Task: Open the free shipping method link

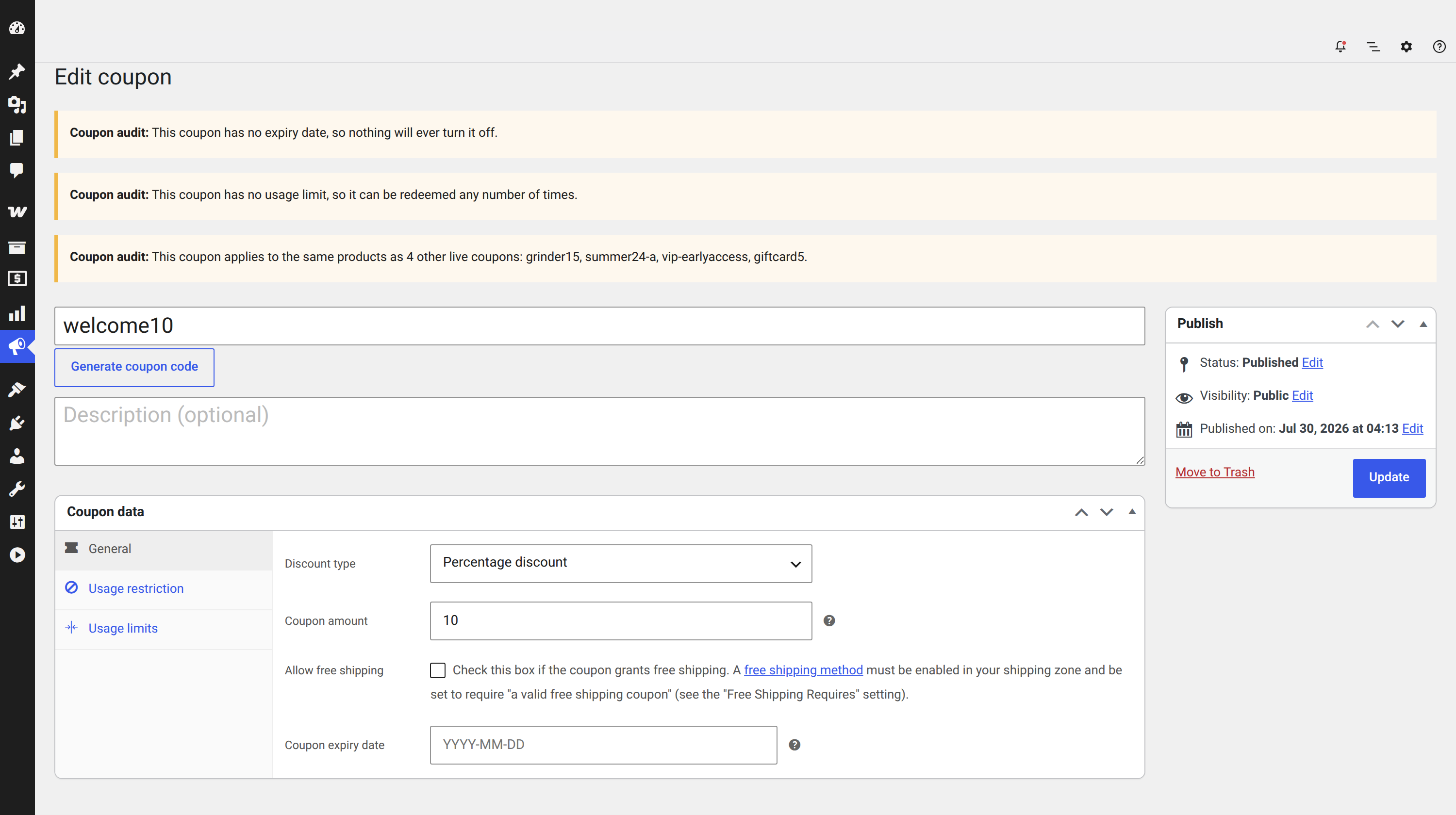Action: click(803, 670)
